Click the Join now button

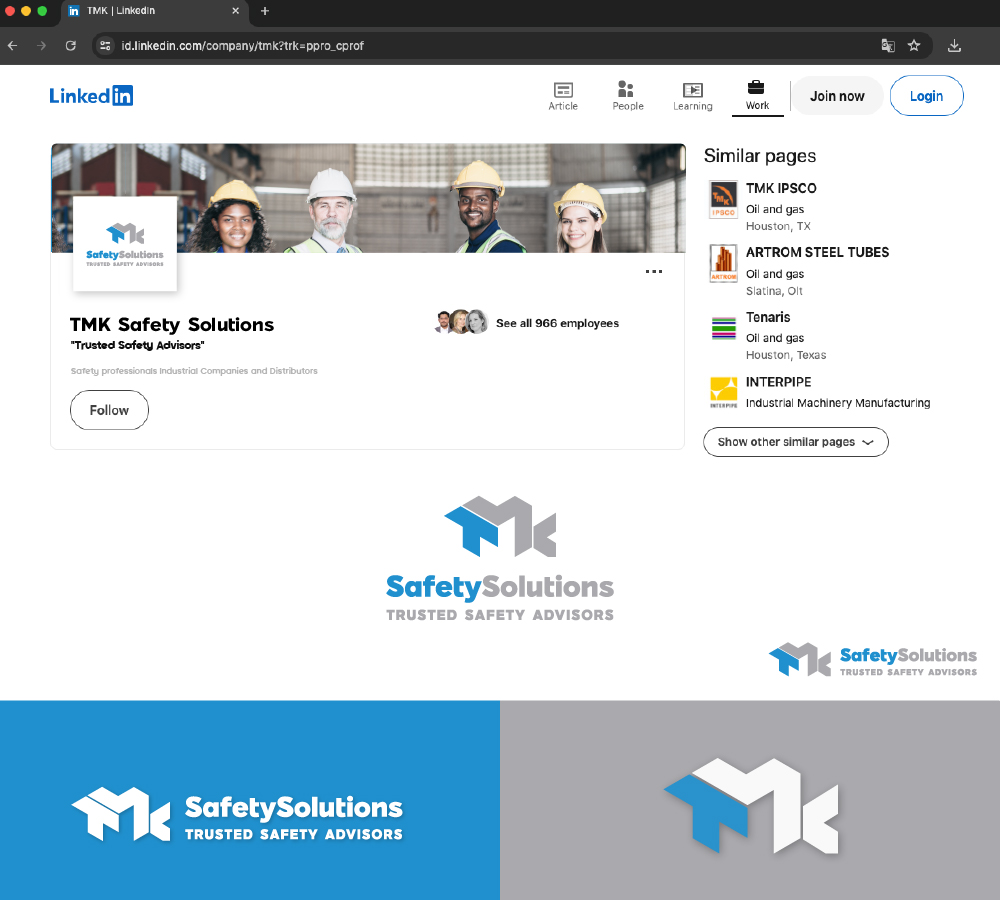(837, 96)
